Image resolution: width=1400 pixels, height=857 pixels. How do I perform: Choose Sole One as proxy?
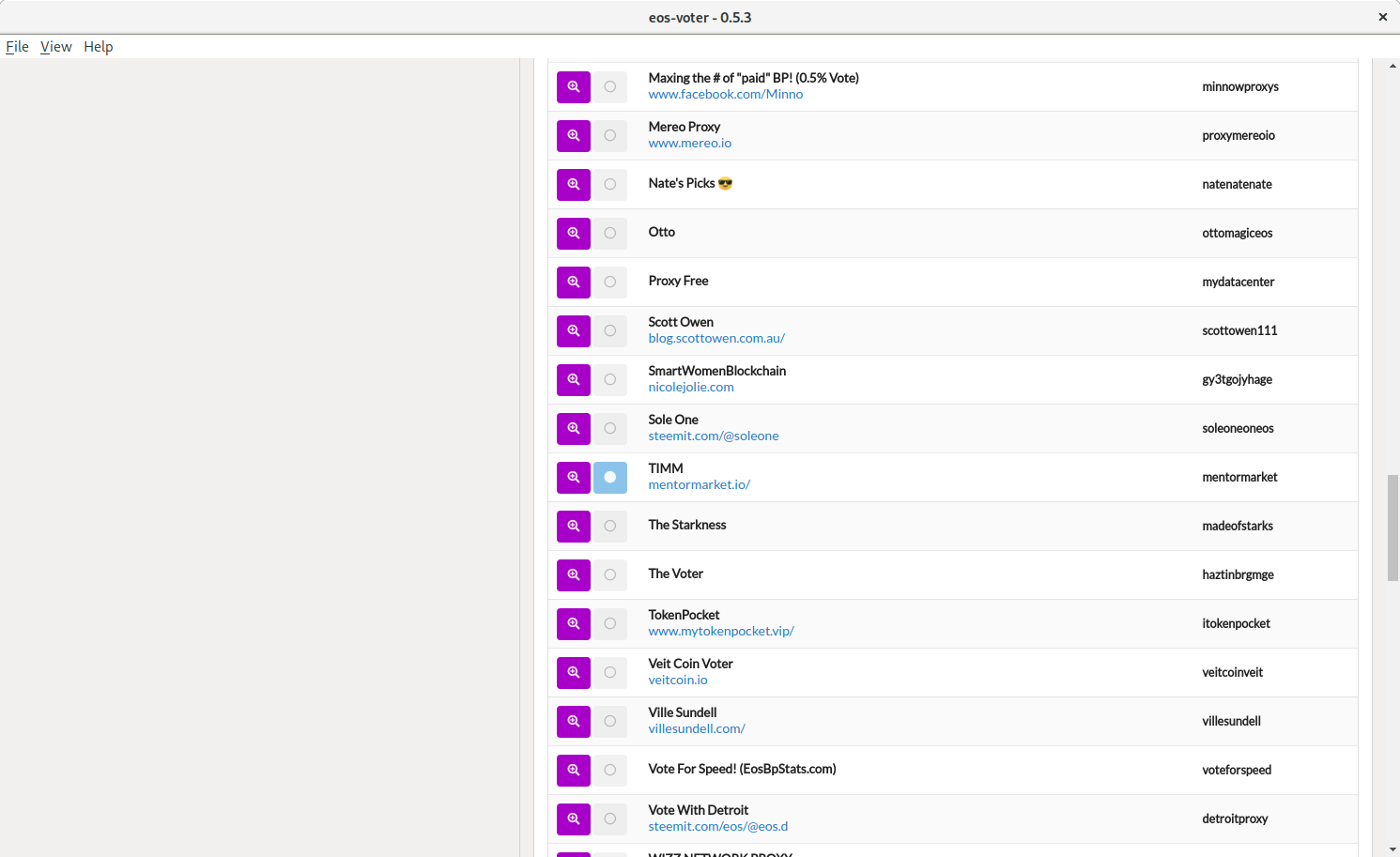pyautogui.click(x=609, y=429)
